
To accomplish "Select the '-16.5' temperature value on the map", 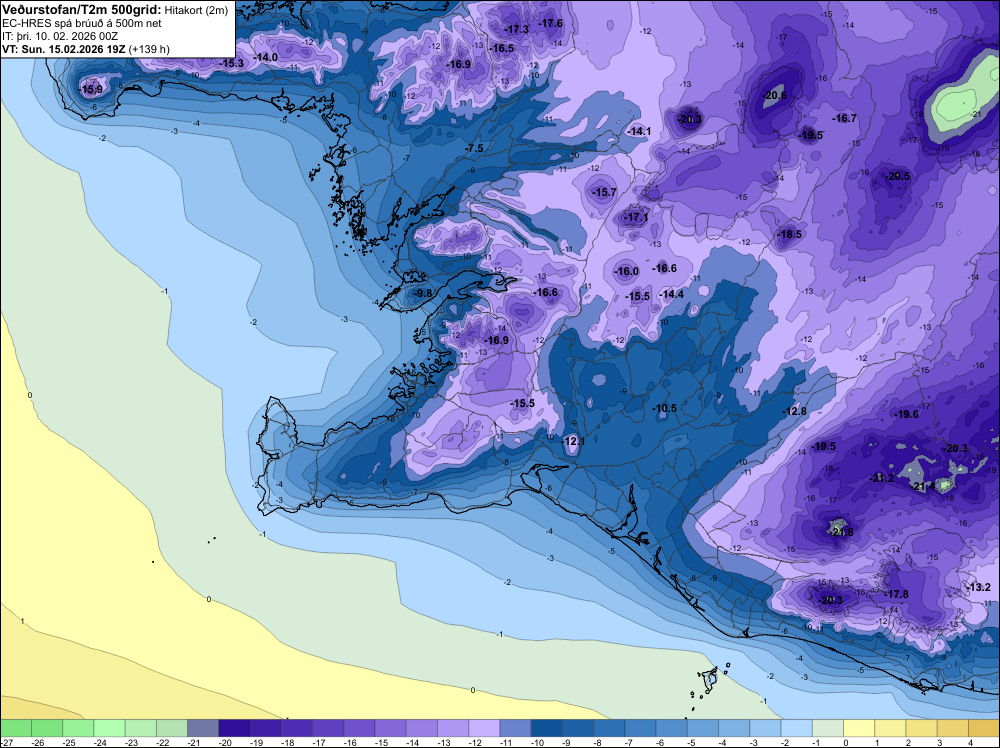I will click(502, 48).
